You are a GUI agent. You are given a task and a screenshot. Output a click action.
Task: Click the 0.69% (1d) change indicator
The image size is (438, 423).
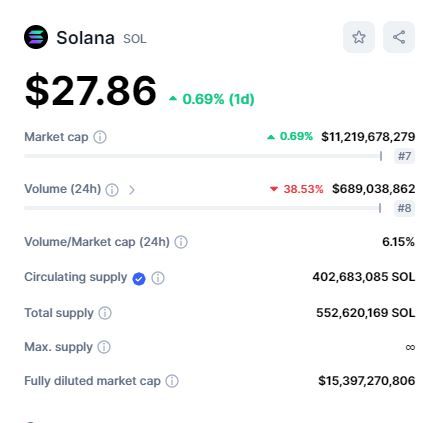click(x=212, y=99)
